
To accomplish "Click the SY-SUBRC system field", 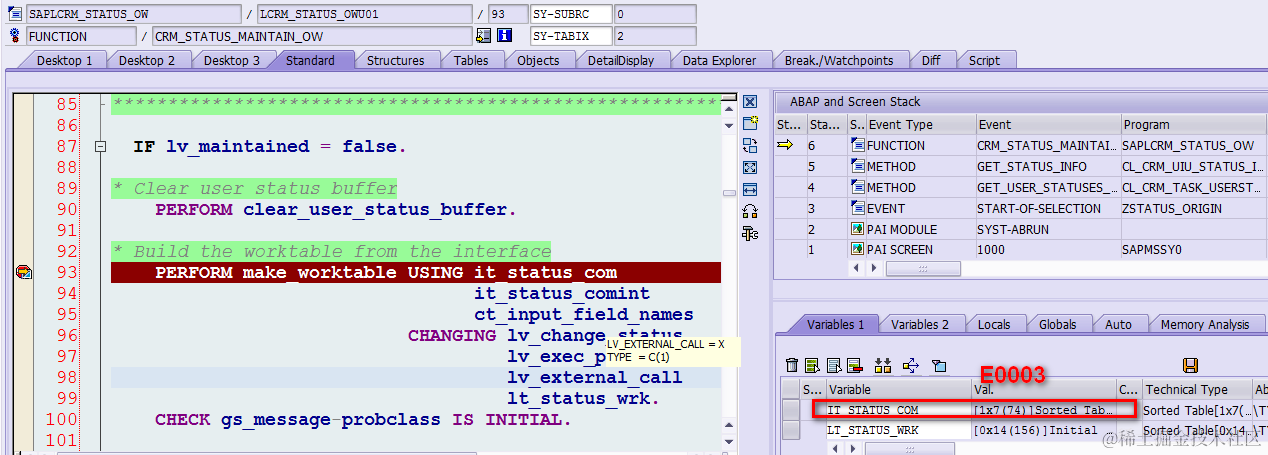I will point(570,14).
